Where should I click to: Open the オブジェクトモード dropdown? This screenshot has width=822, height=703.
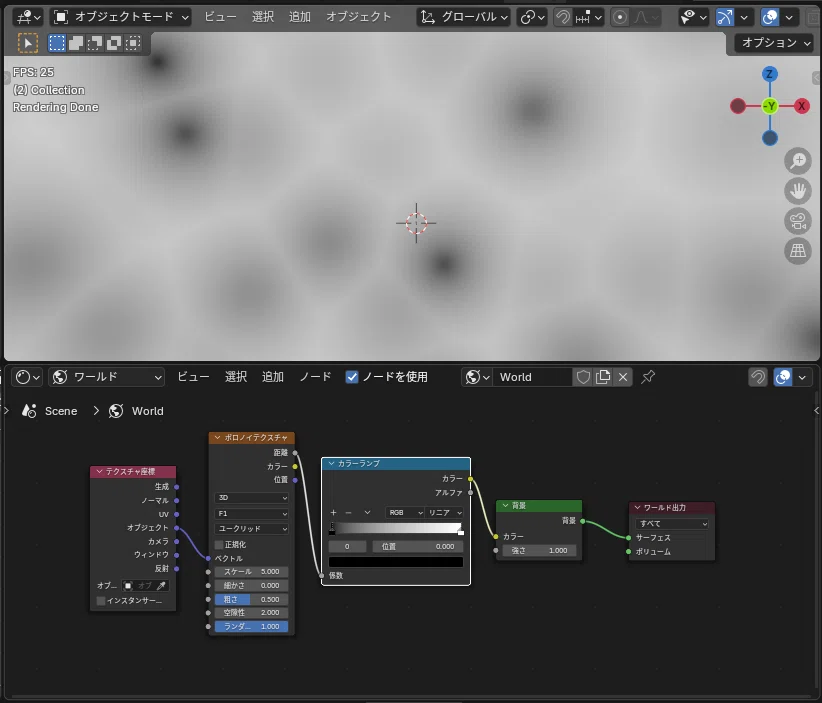click(121, 17)
